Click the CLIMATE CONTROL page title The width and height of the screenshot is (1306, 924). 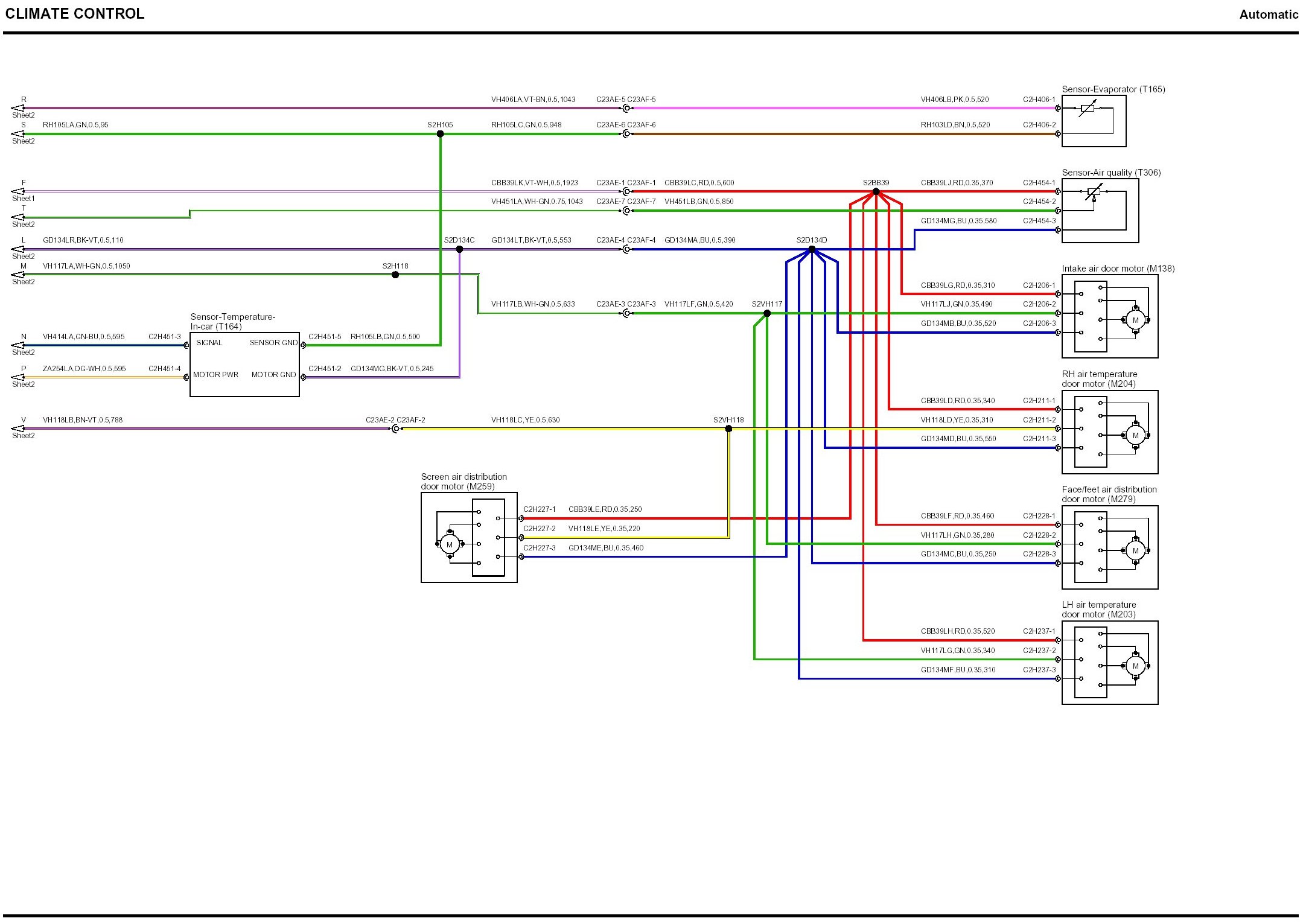click(75, 14)
